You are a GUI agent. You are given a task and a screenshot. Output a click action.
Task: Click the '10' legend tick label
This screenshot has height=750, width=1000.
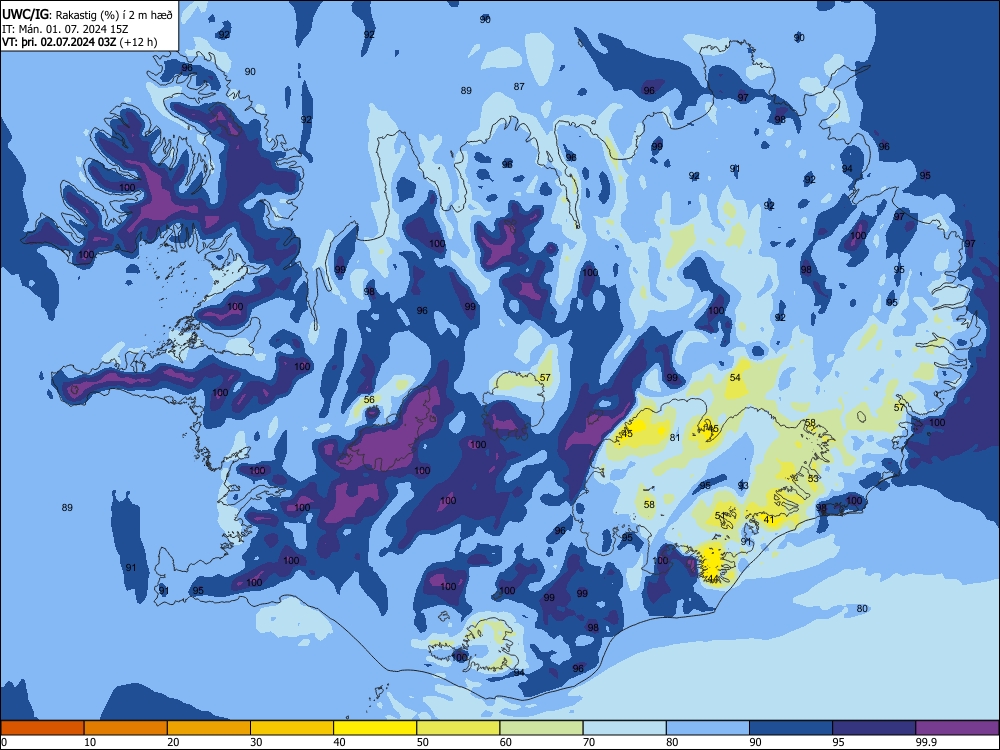(x=90, y=742)
